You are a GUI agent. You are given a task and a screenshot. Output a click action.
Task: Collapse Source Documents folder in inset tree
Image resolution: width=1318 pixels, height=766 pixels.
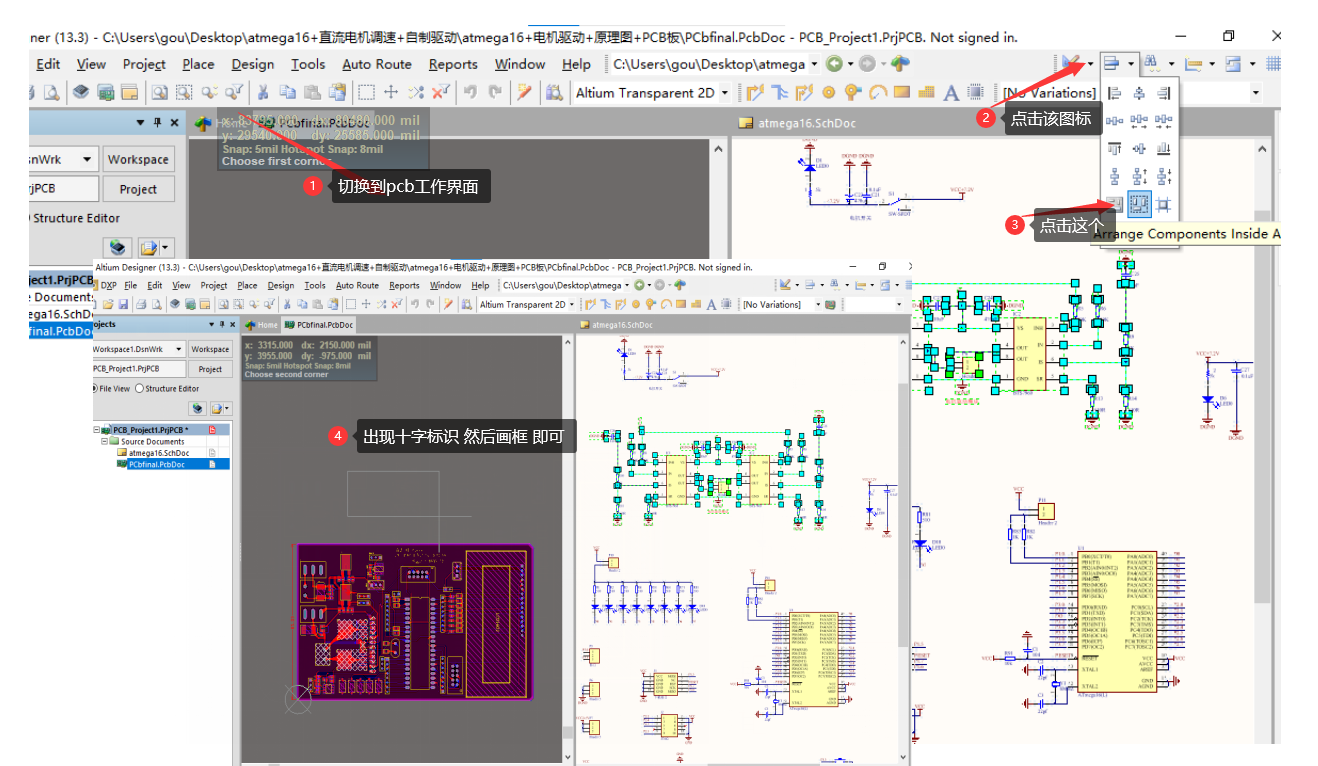click(x=104, y=441)
